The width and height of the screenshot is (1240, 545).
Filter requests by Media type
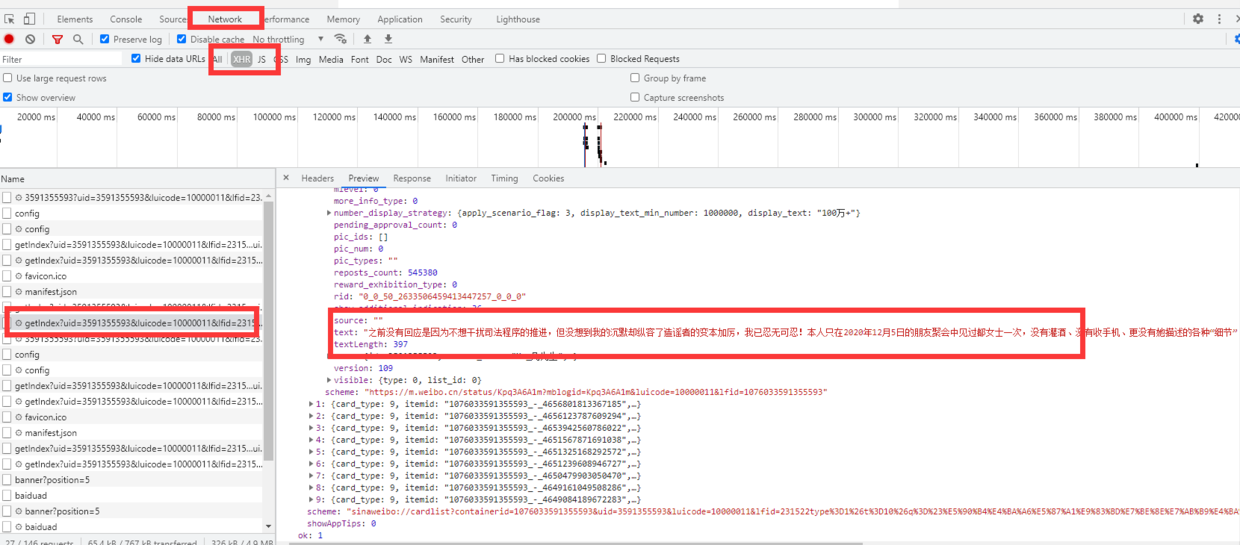331,60
